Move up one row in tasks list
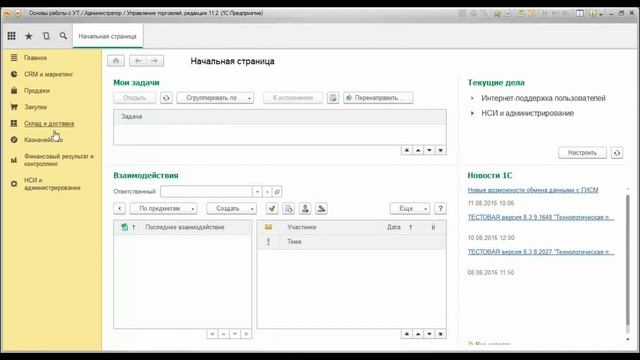Viewport: 640px width, 360px height. pos(418,151)
